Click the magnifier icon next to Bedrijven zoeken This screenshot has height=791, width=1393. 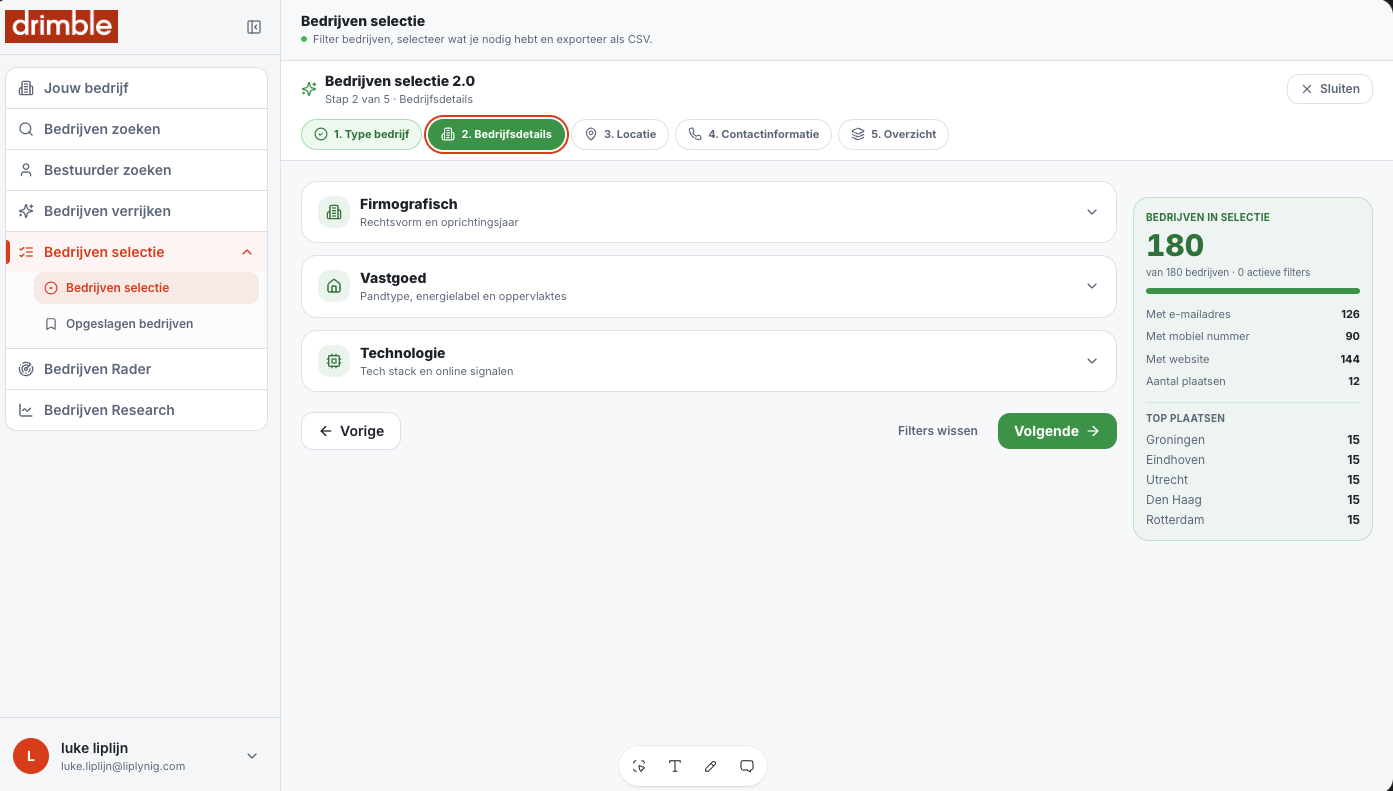coord(26,129)
